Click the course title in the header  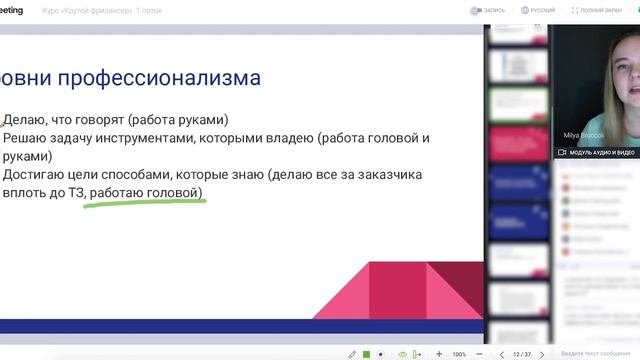point(102,11)
